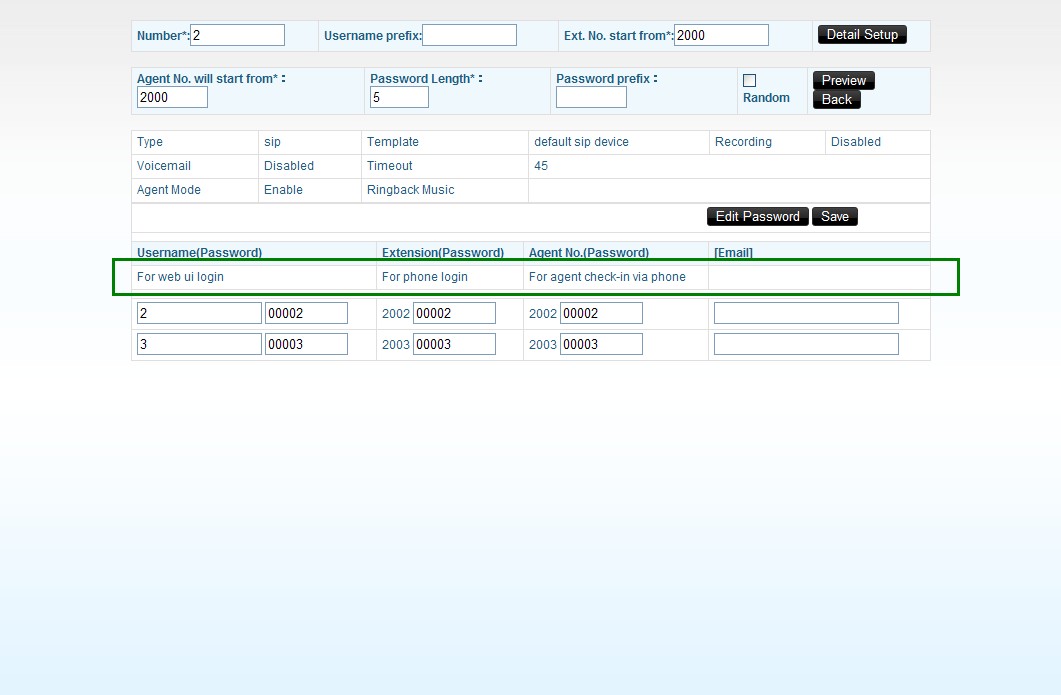Click the Back button
Viewport: 1061px width, 695px height.
(836, 99)
